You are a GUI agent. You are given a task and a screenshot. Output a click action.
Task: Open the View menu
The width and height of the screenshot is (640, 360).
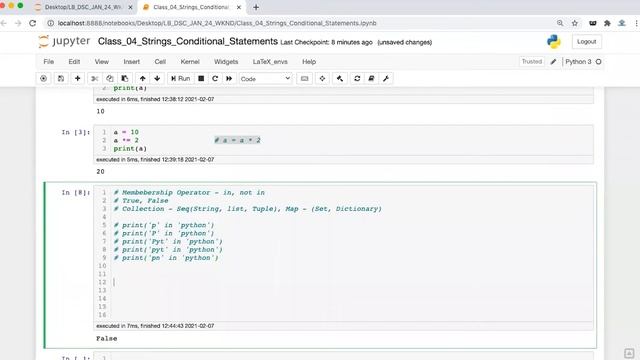102,62
